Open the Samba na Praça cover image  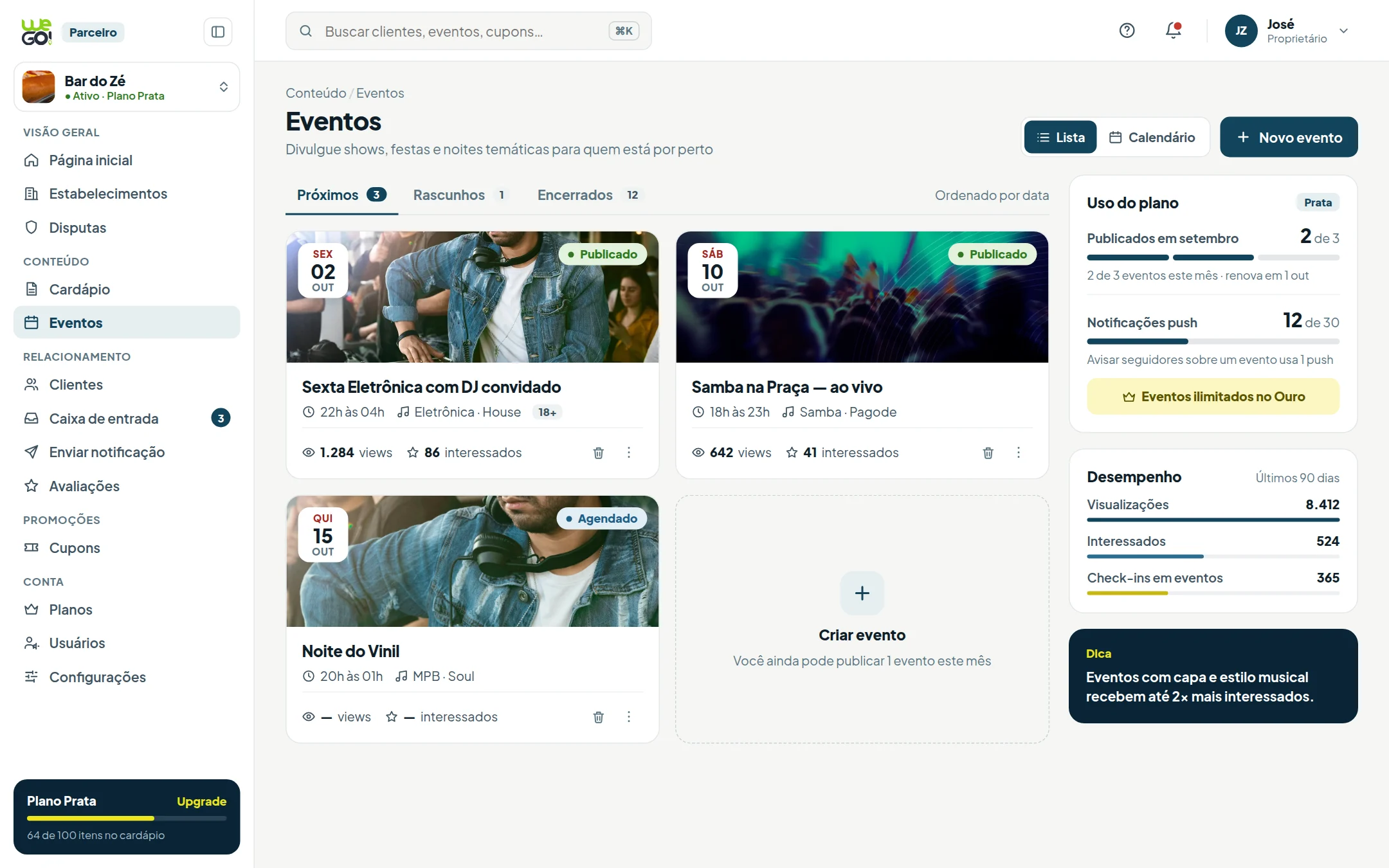pos(862,297)
